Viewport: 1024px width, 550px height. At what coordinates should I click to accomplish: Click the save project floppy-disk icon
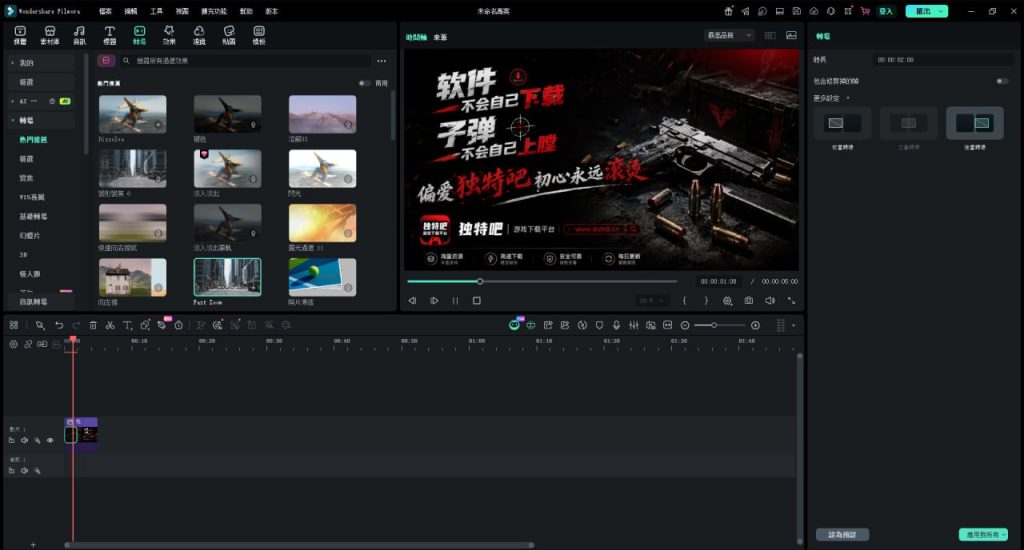797,11
